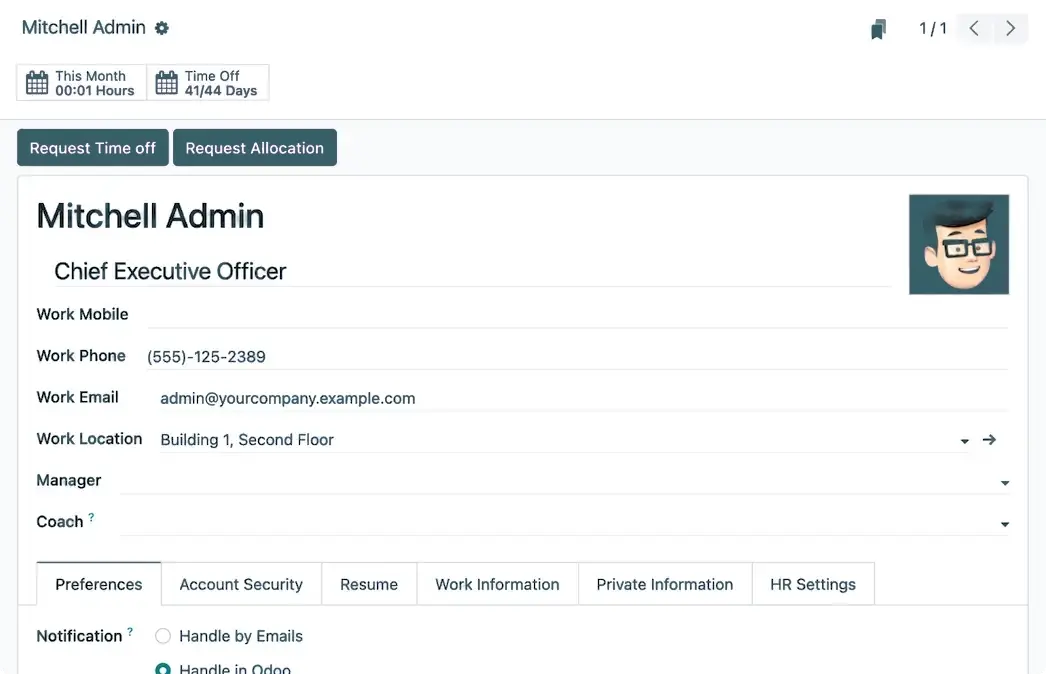Select Handle by Emails radio option

(x=163, y=636)
